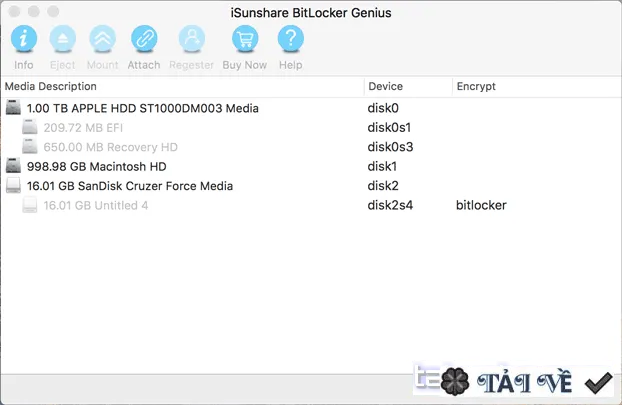Open the Regester user icon
The image size is (622, 405).
click(192, 38)
